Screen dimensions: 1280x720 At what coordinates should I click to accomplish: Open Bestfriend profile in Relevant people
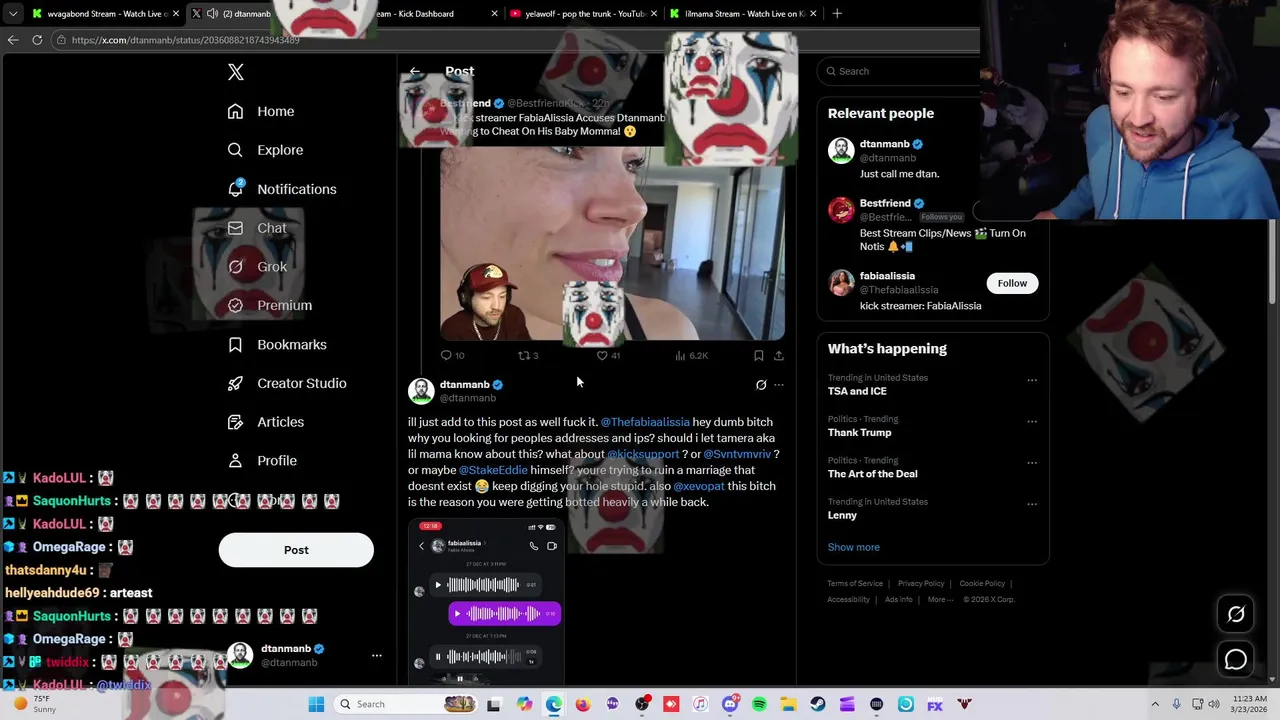885,203
